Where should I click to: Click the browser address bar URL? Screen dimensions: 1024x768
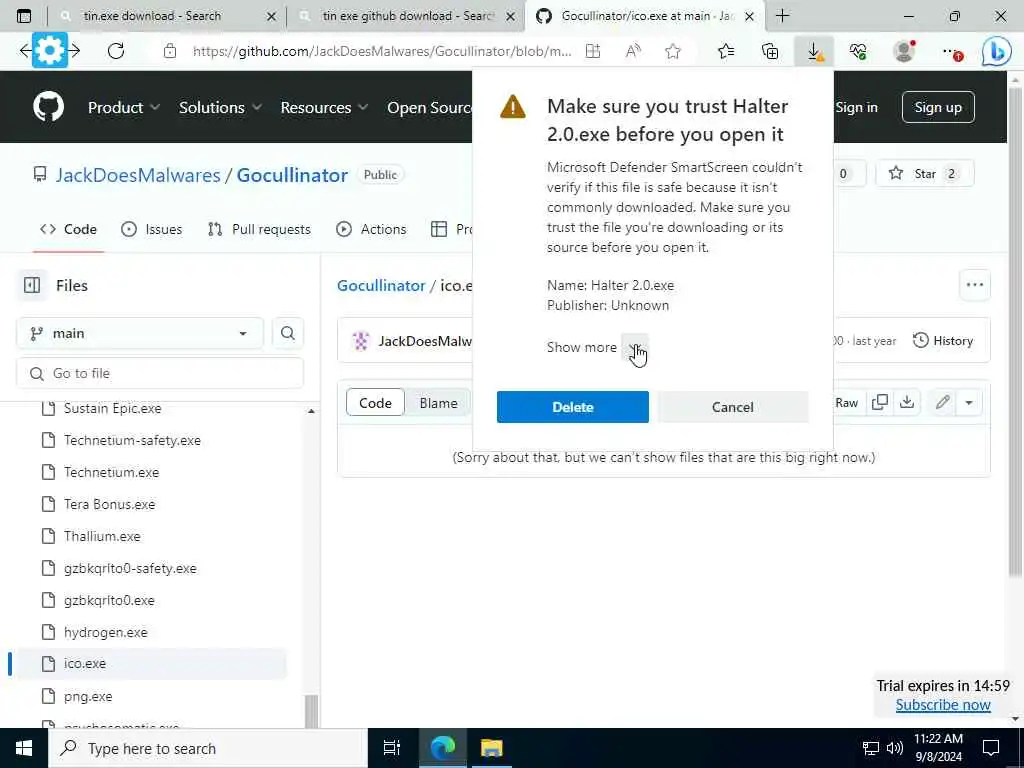(382, 51)
